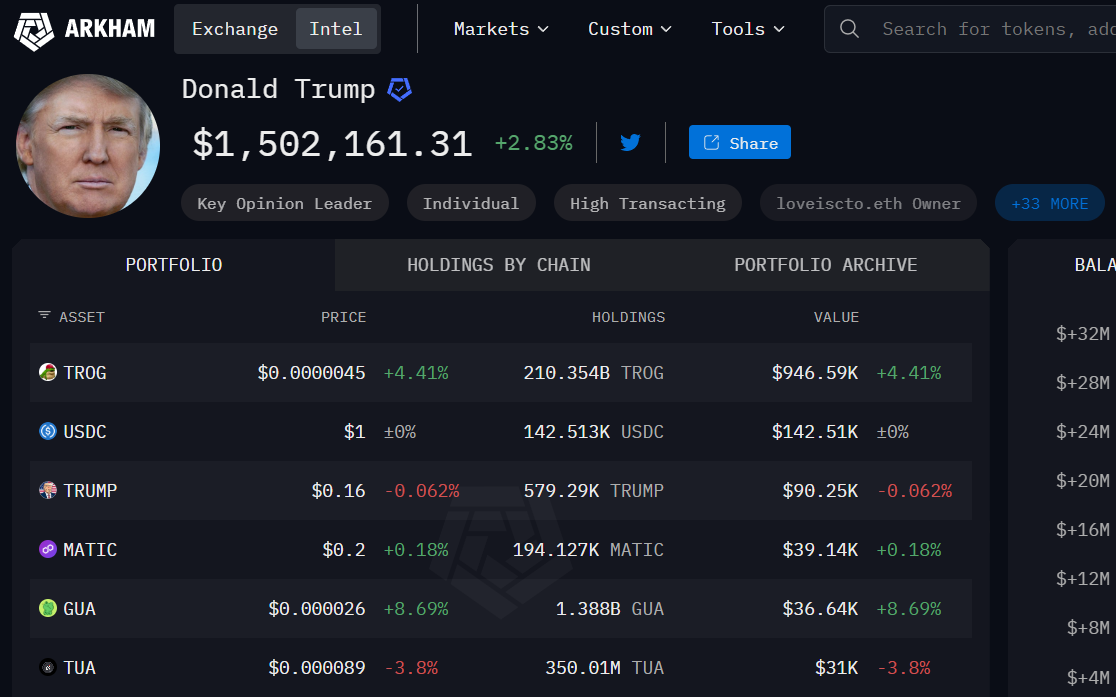Click Donald Trump's profile picture
Viewport: 1116px width, 697px height.
point(88,146)
